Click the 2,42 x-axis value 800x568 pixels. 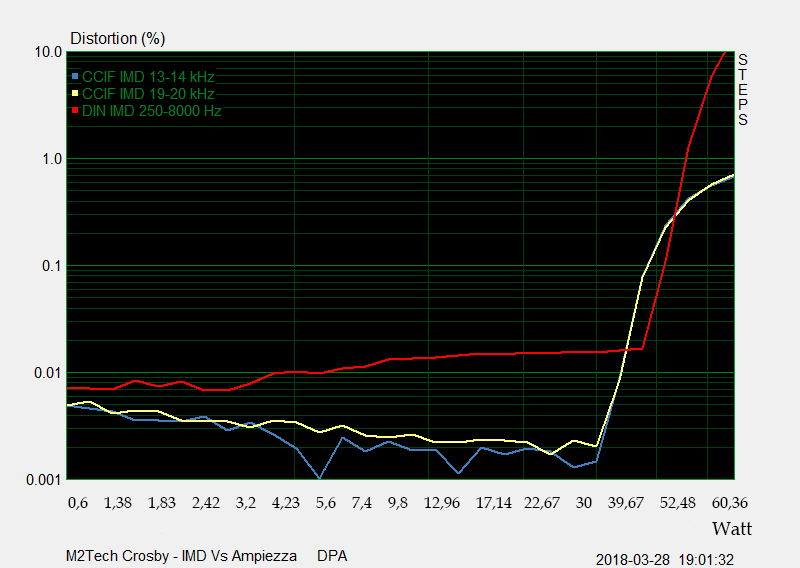click(206, 503)
